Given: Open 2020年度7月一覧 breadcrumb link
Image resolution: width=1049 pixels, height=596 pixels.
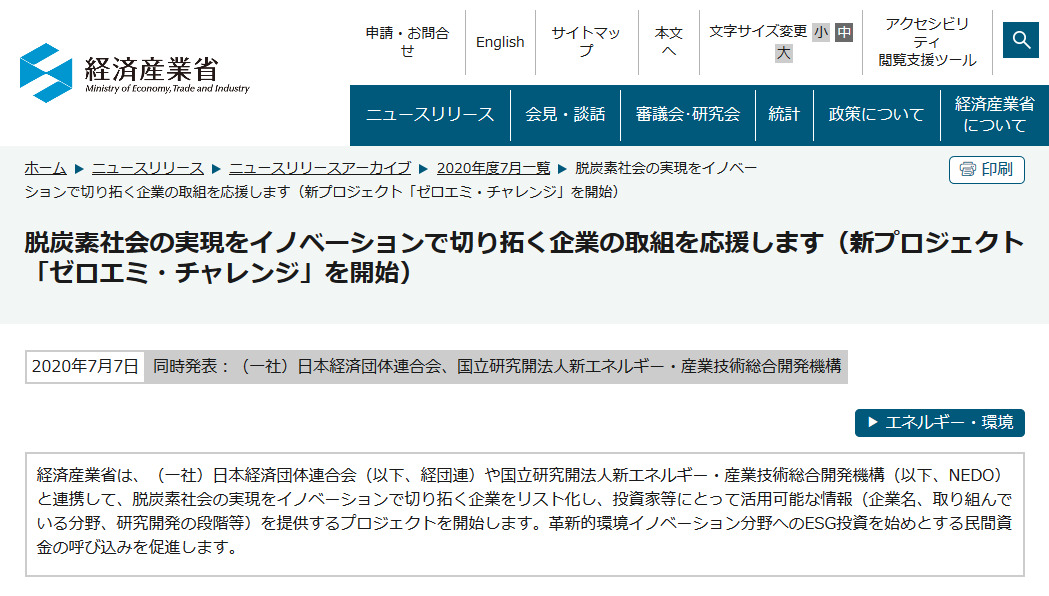Looking at the screenshot, I should [x=493, y=168].
